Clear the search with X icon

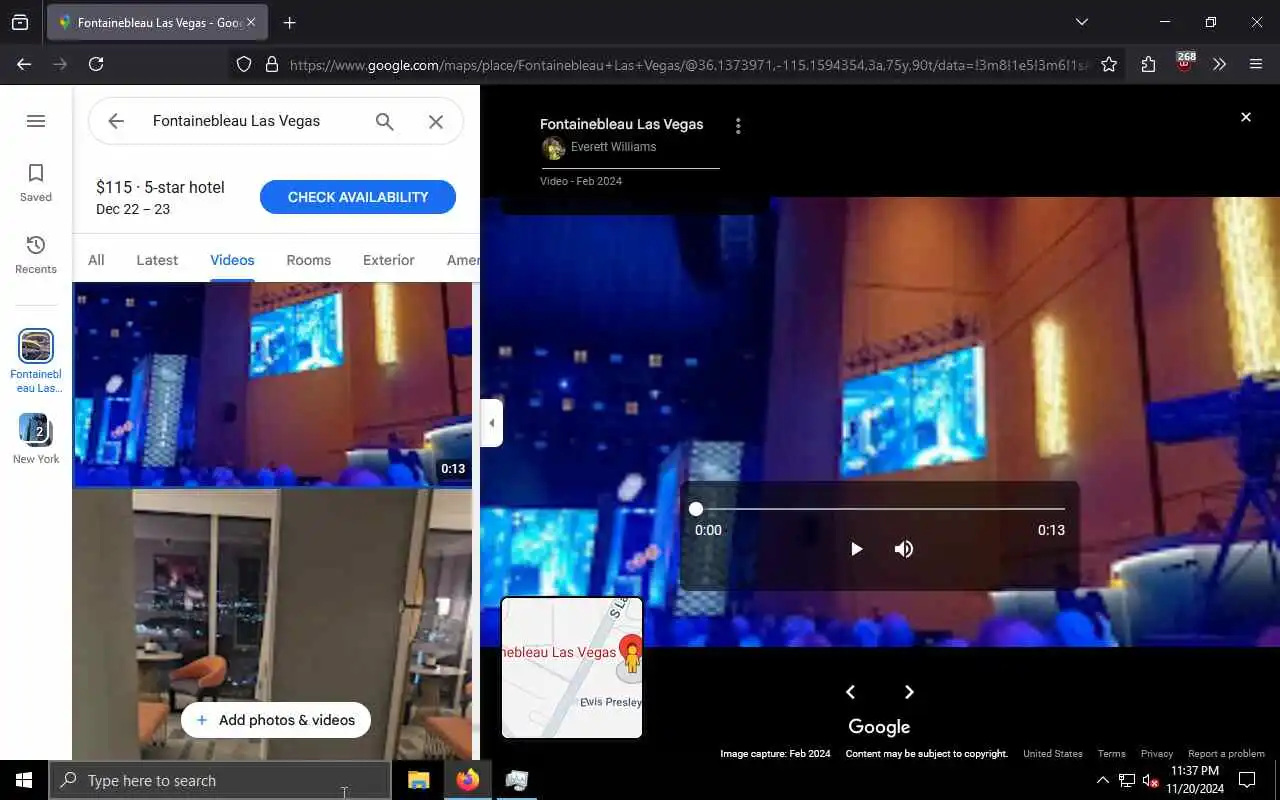tap(436, 121)
